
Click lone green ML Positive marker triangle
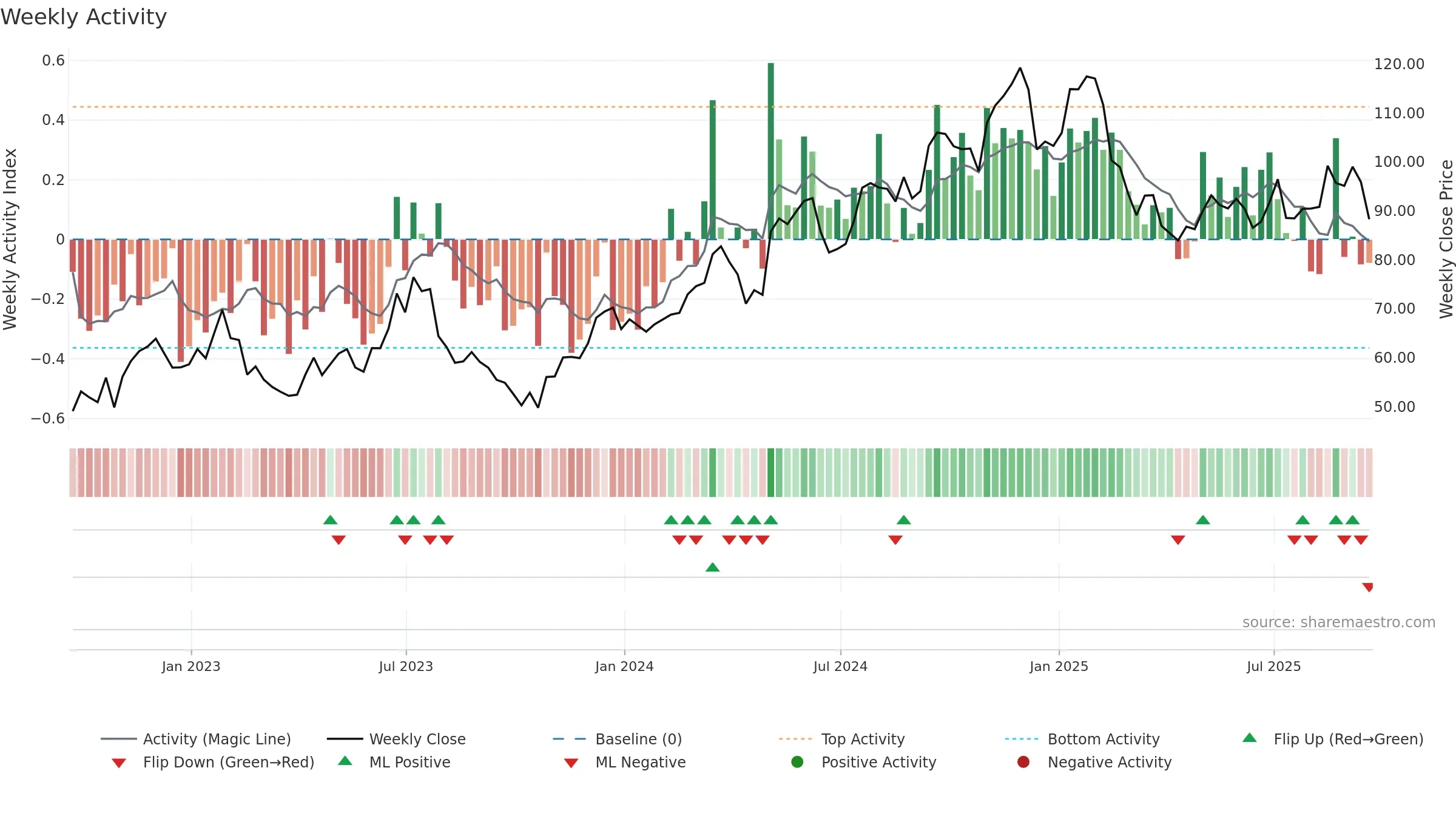tap(712, 567)
